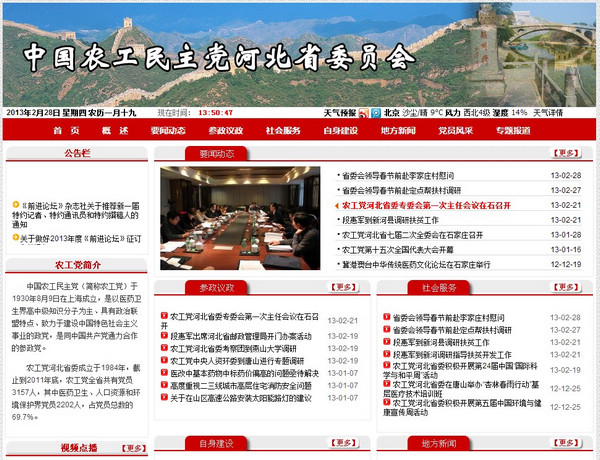Open 关于做好2013年度《前进论坛》征订 notice
Screen dimensions: 600x460
pyautogui.click(x=79, y=238)
